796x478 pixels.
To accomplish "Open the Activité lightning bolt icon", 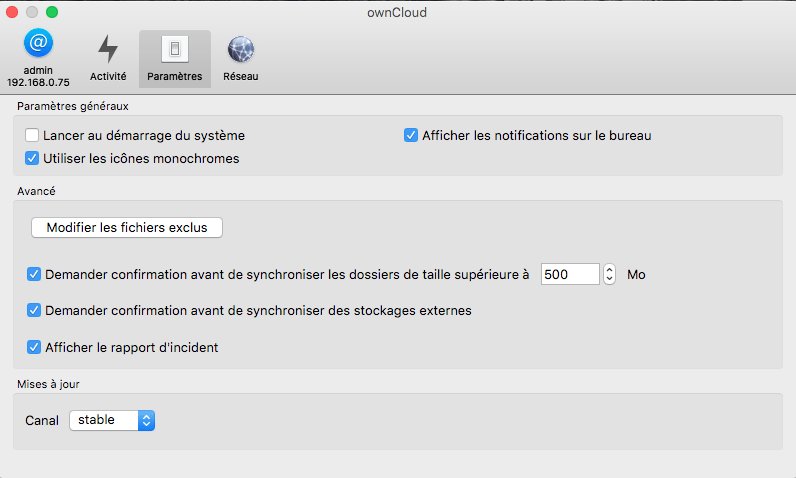I will tap(107, 48).
